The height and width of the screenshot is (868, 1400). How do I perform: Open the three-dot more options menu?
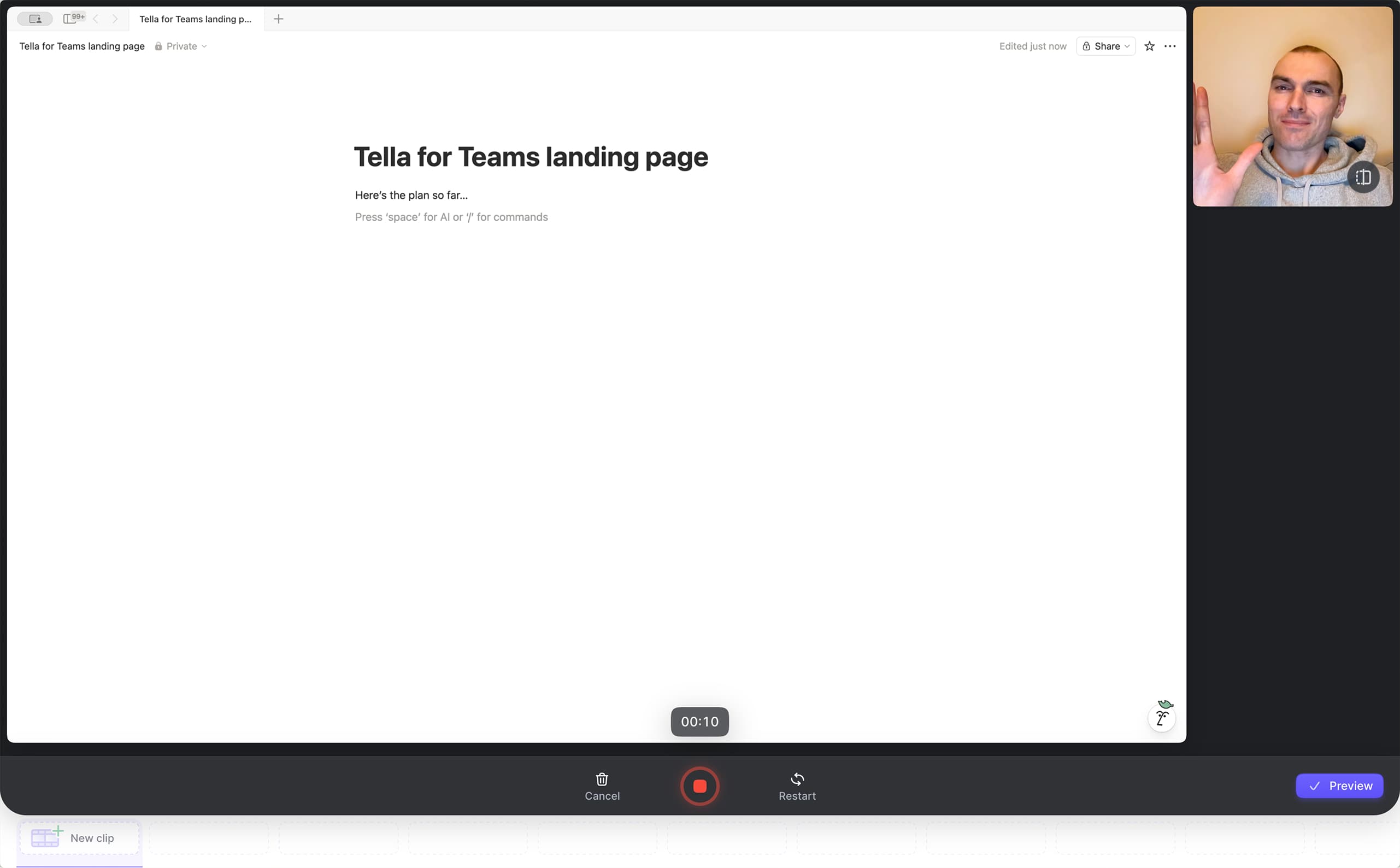(x=1169, y=46)
